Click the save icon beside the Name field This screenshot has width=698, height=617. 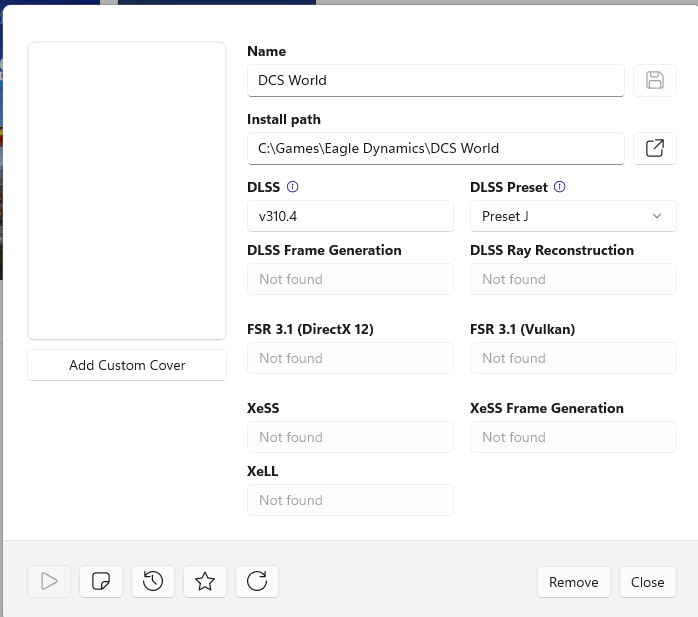pyautogui.click(x=655, y=80)
